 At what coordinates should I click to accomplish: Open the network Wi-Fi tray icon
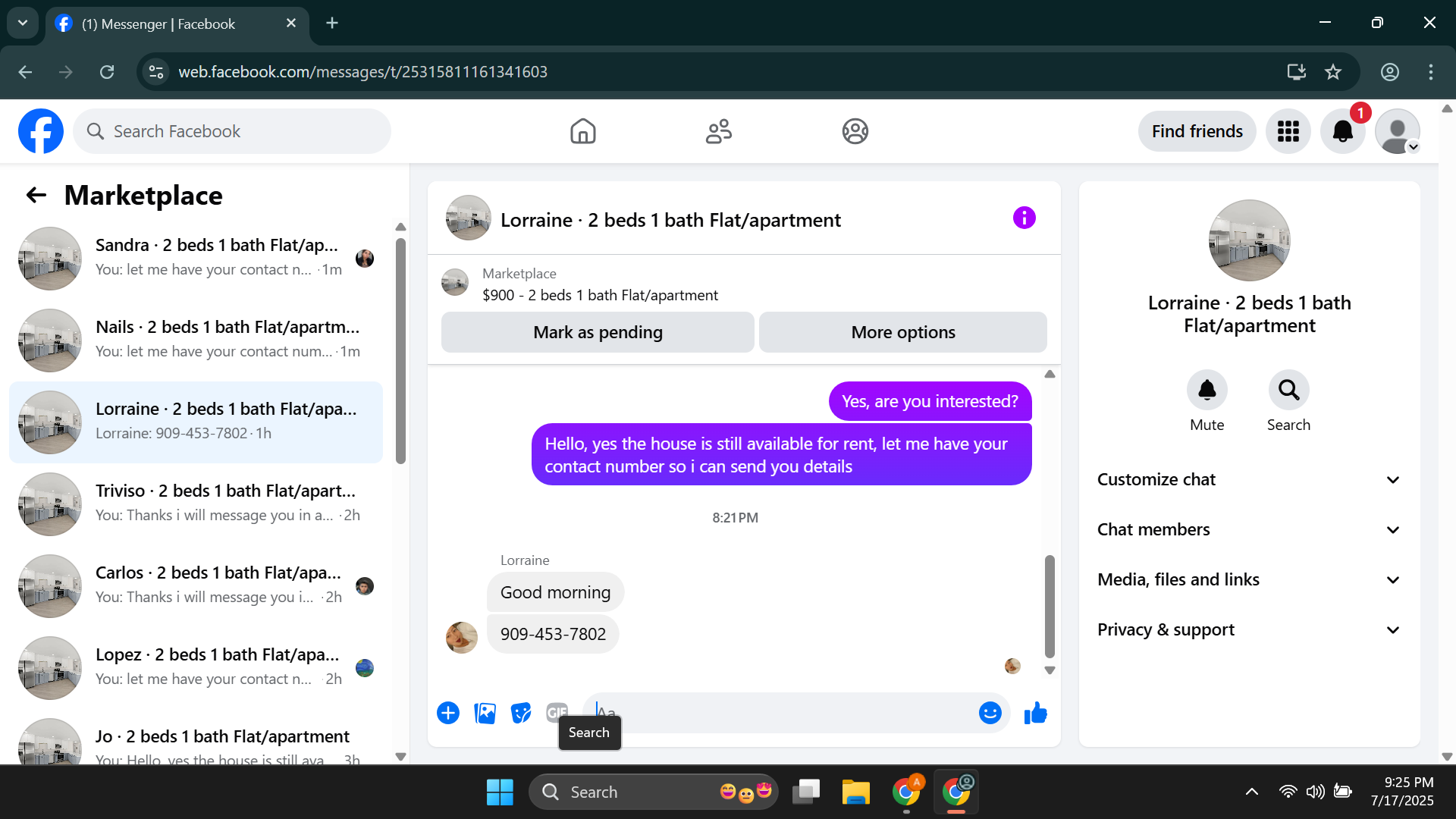pos(1287,792)
